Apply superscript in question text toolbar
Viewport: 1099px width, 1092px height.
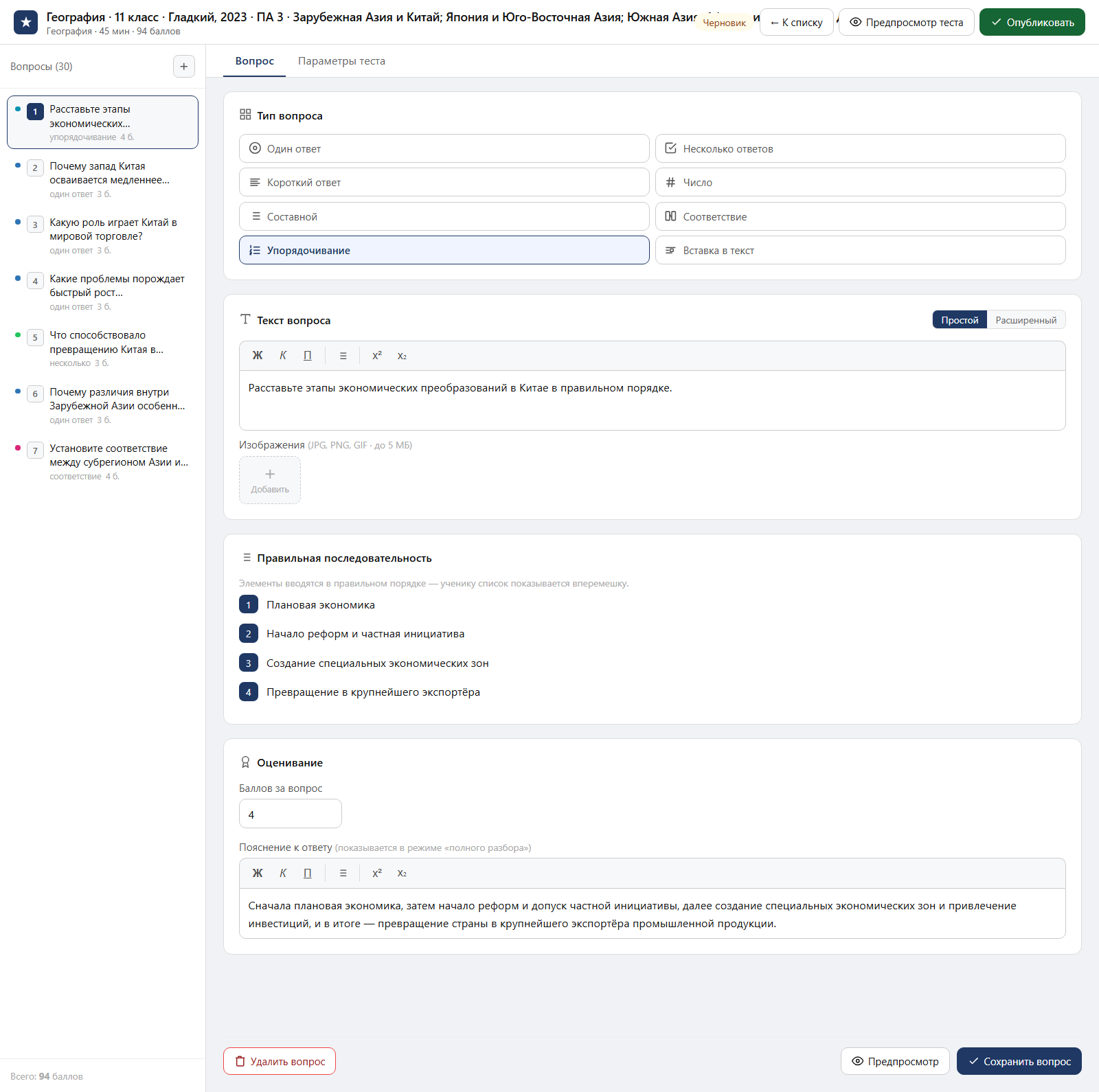point(377,356)
